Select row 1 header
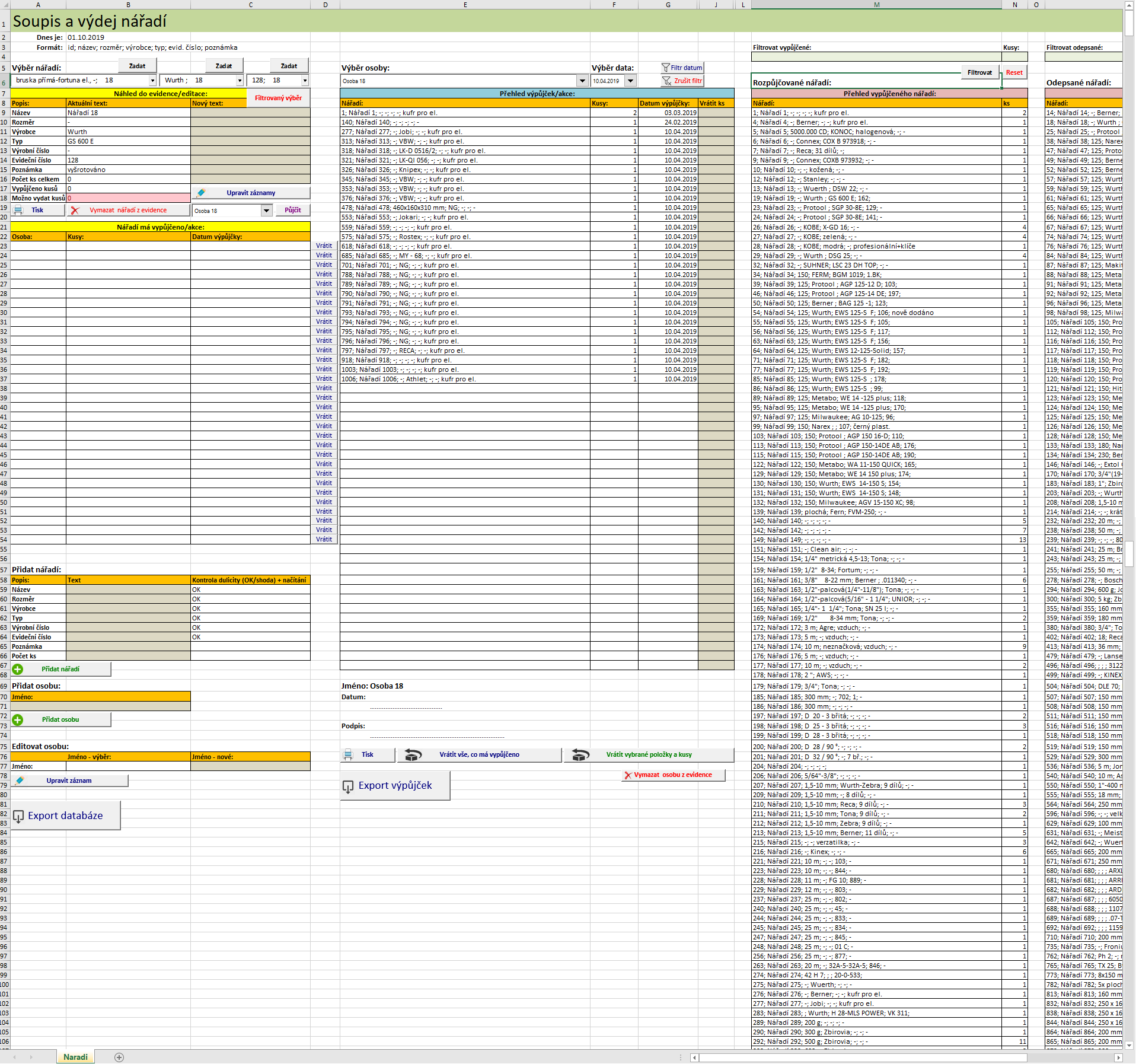The image size is (1136, 1064). [4, 21]
